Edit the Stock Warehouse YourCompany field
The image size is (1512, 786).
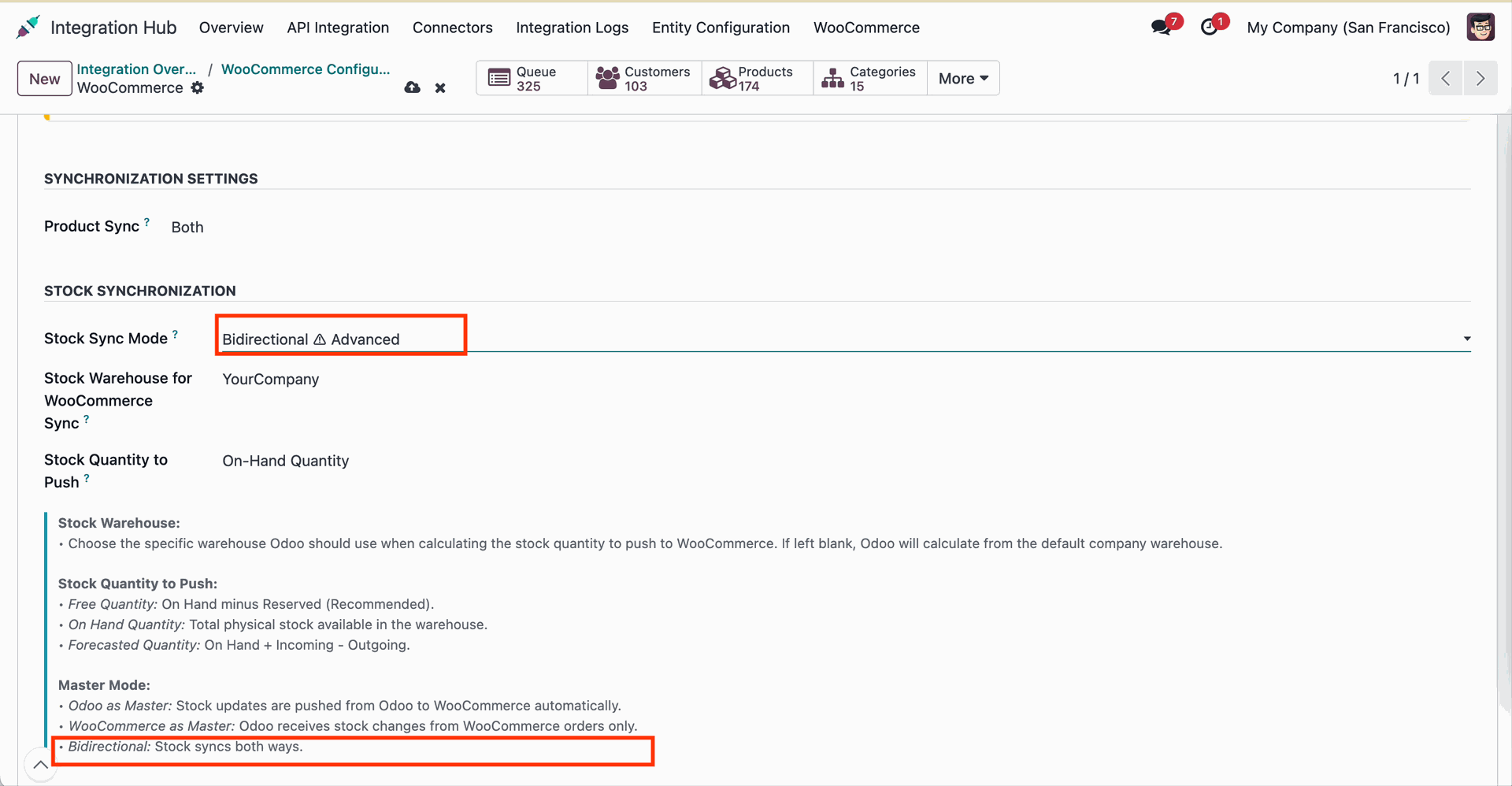[271, 380]
